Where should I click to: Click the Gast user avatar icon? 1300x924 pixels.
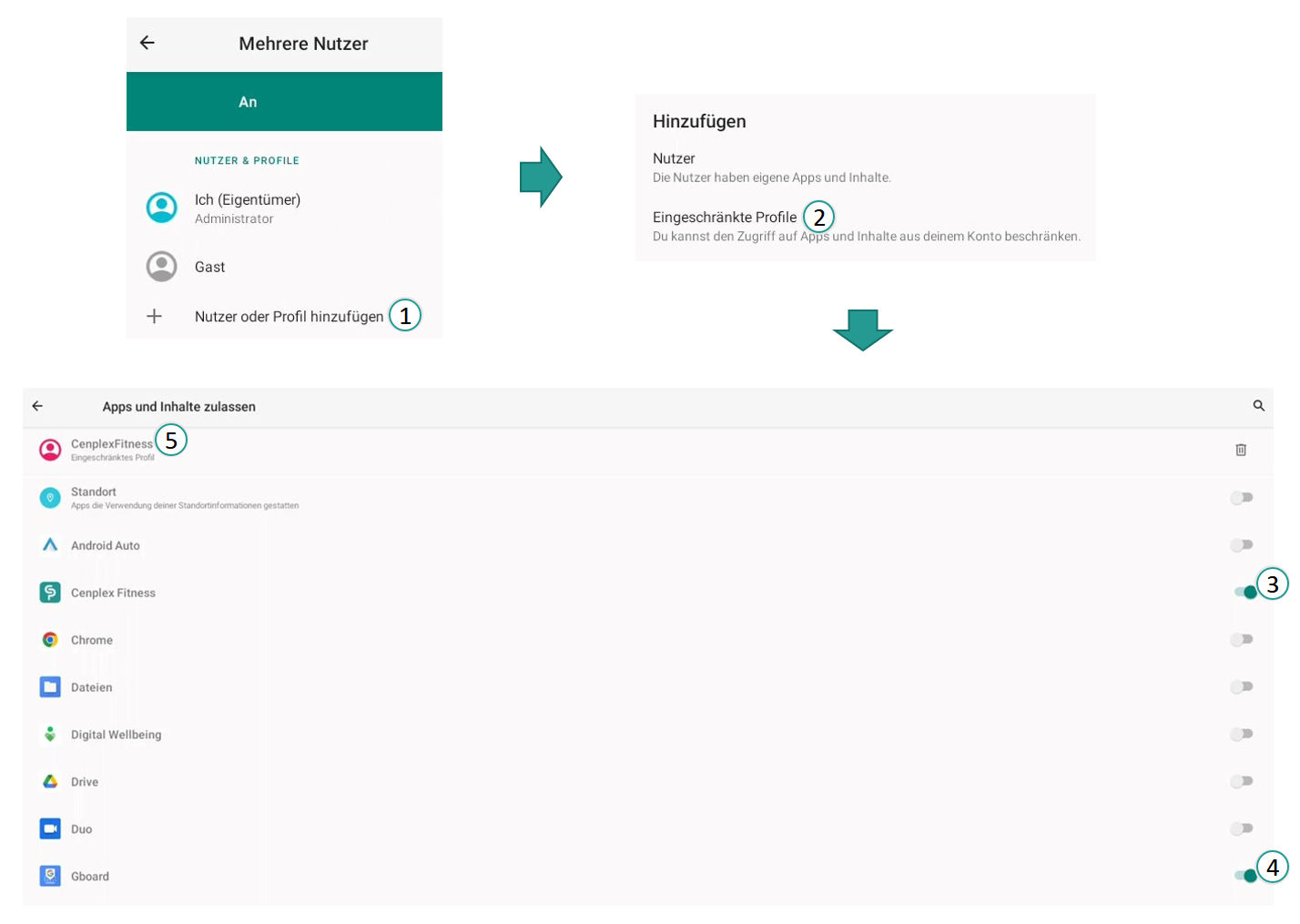[x=162, y=267]
